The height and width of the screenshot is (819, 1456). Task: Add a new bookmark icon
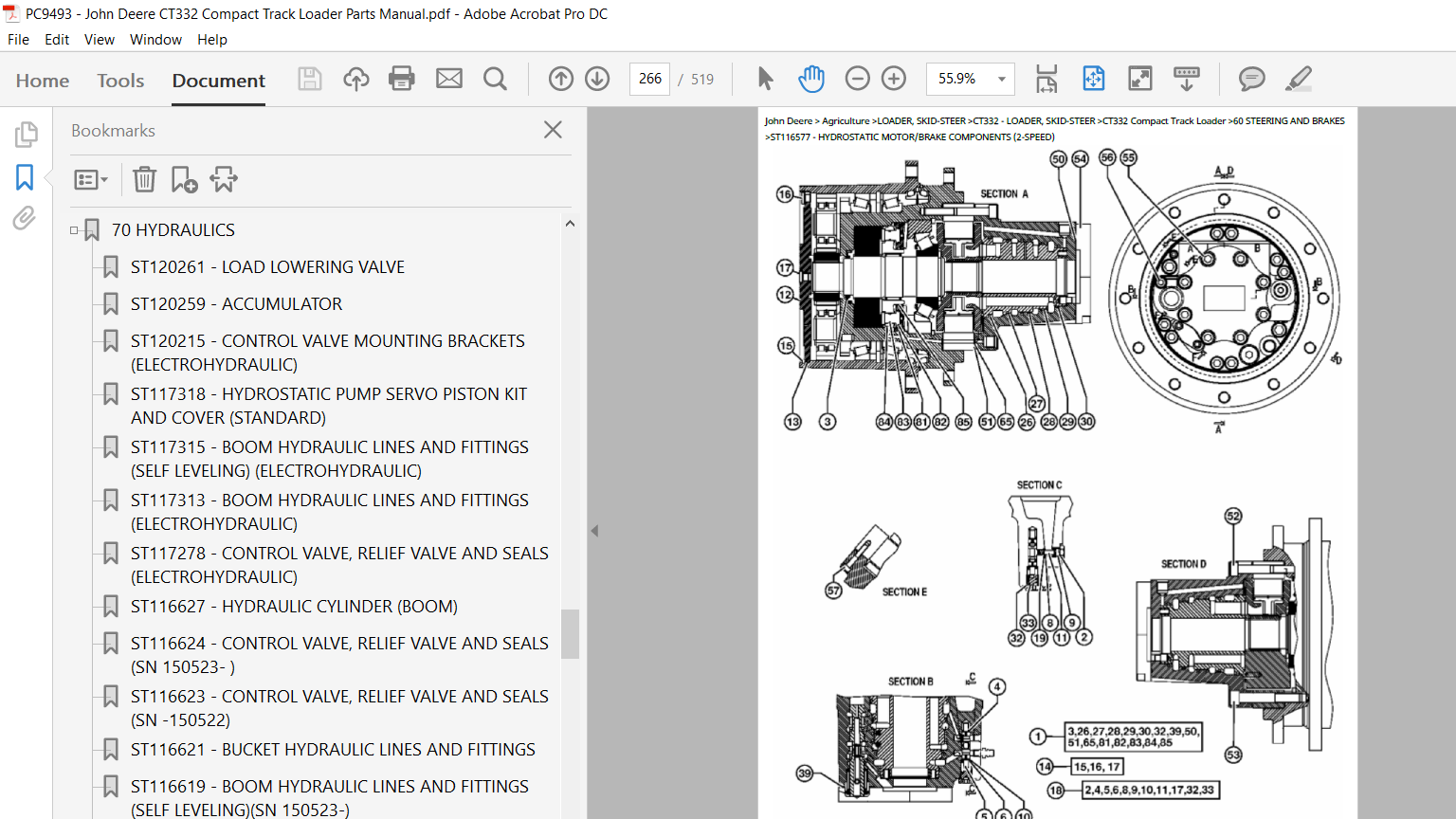(x=184, y=179)
